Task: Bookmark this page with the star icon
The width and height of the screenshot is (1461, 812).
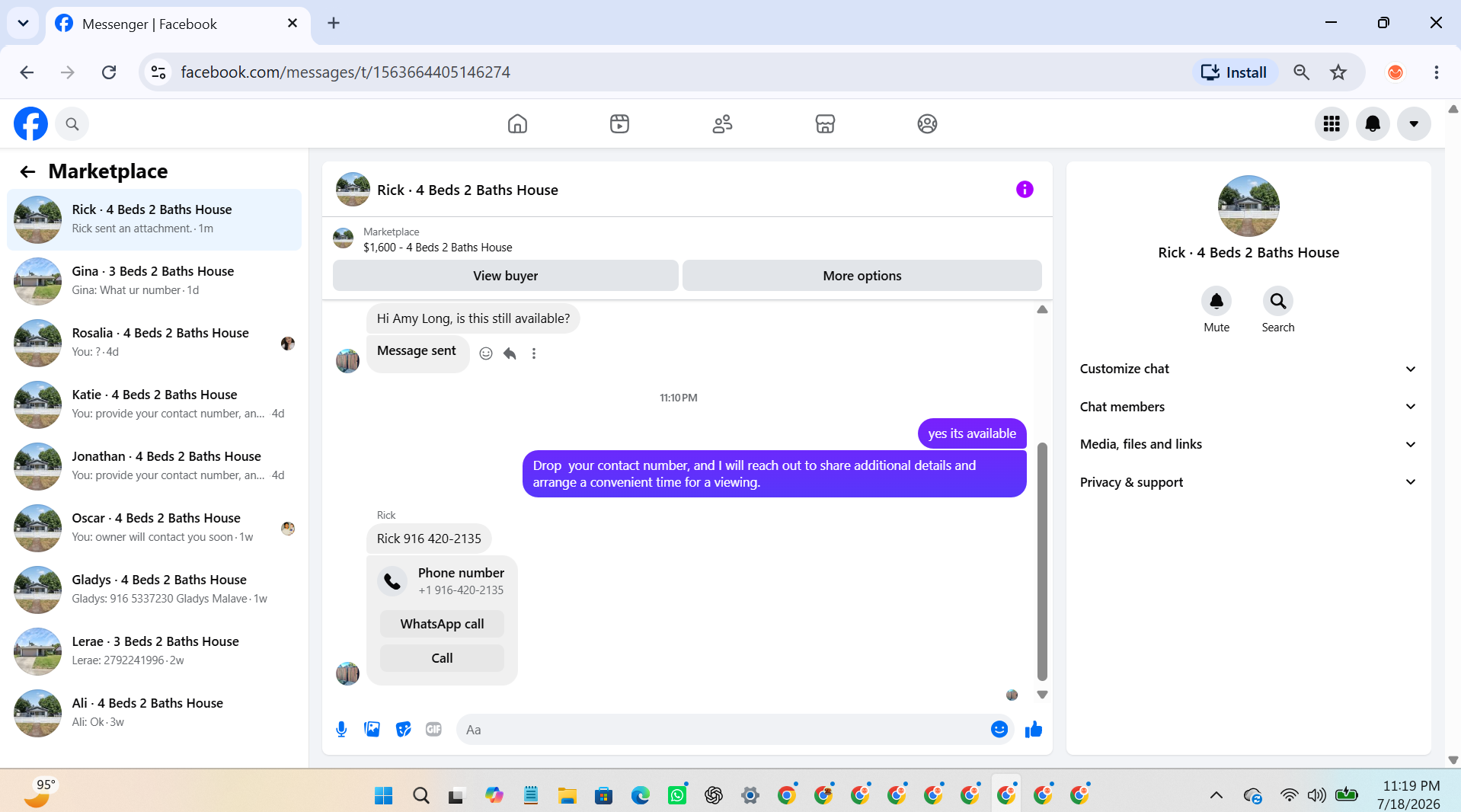Action: 1338,72
